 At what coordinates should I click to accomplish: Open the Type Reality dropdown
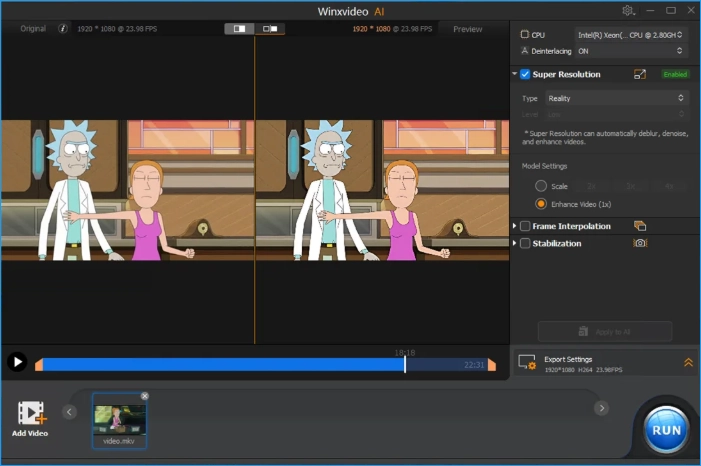[x=616, y=98]
